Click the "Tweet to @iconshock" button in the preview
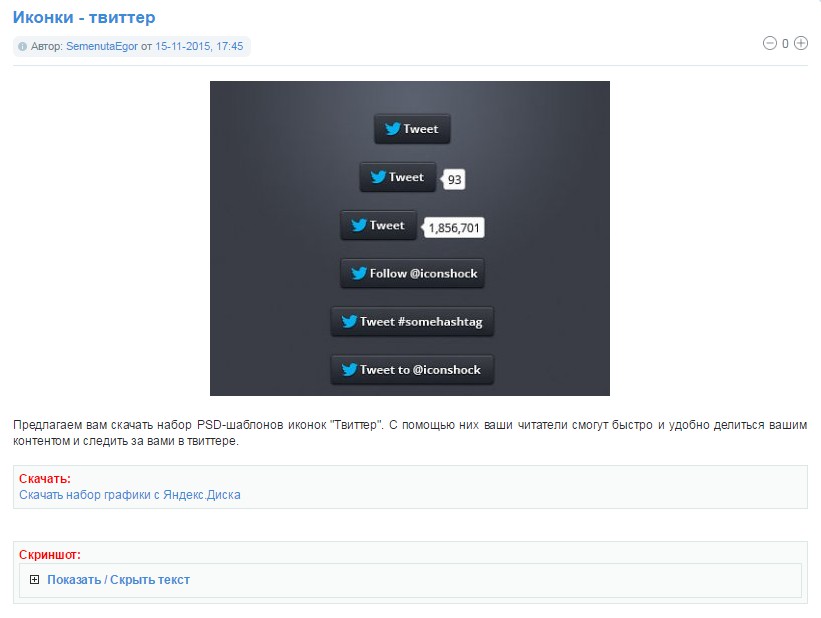The image size is (821, 618). pyautogui.click(x=412, y=370)
